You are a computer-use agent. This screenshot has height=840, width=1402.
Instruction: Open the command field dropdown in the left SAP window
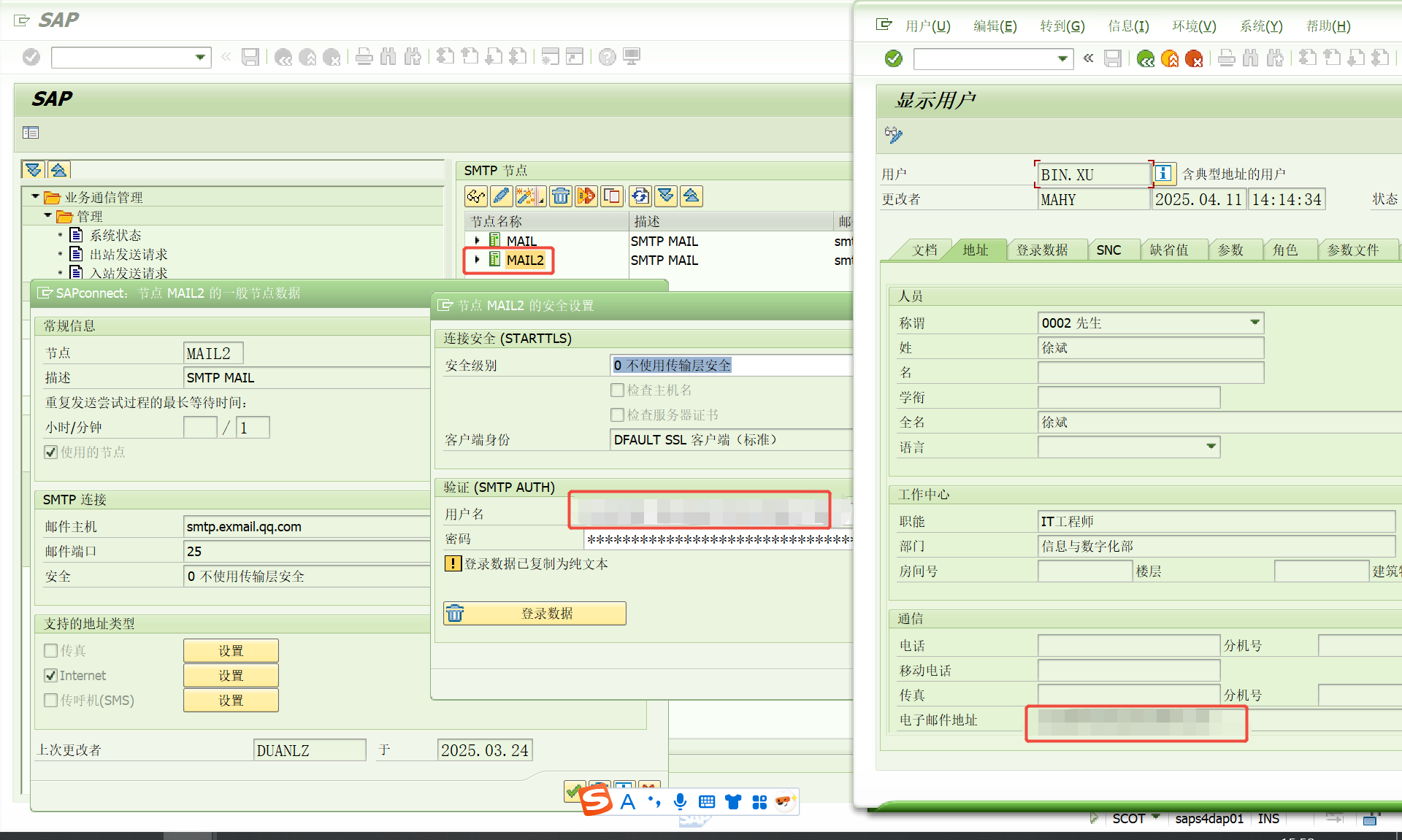[x=200, y=57]
